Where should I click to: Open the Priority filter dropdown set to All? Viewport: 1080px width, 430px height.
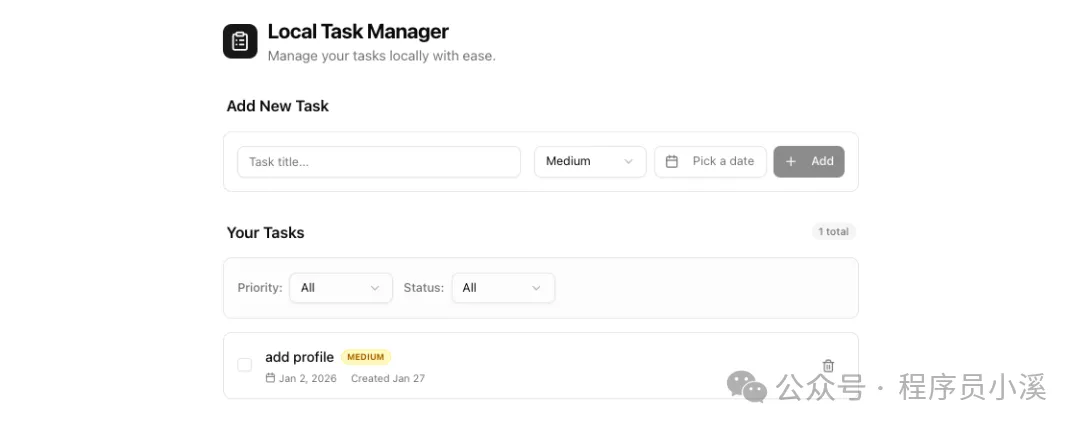[x=340, y=288]
